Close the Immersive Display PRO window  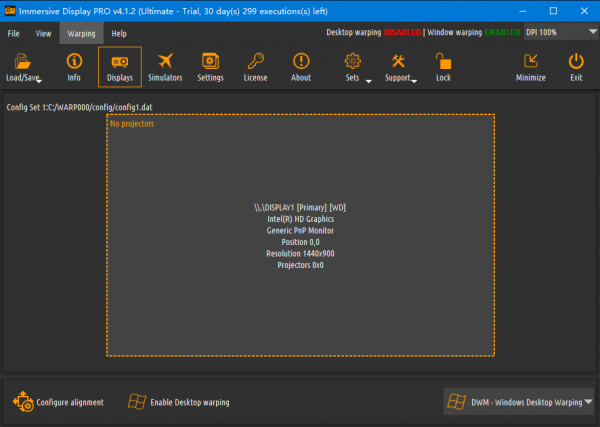584,11
